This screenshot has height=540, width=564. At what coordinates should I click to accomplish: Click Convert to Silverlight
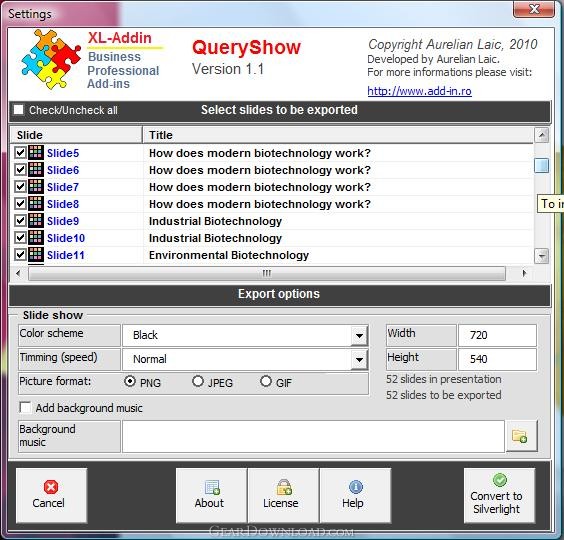click(x=499, y=495)
